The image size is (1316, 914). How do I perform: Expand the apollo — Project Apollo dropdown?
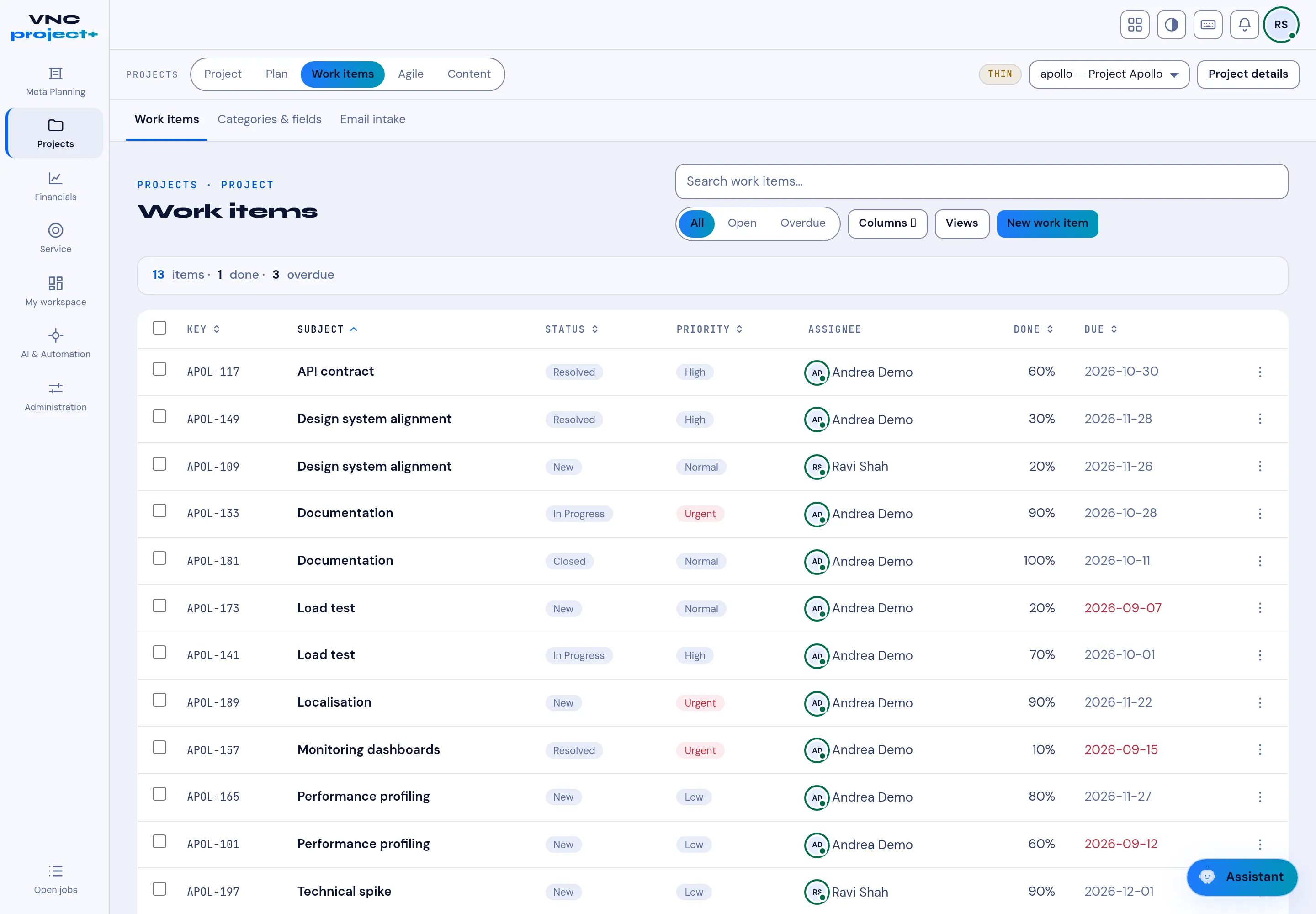click(x=1109, y=74)
